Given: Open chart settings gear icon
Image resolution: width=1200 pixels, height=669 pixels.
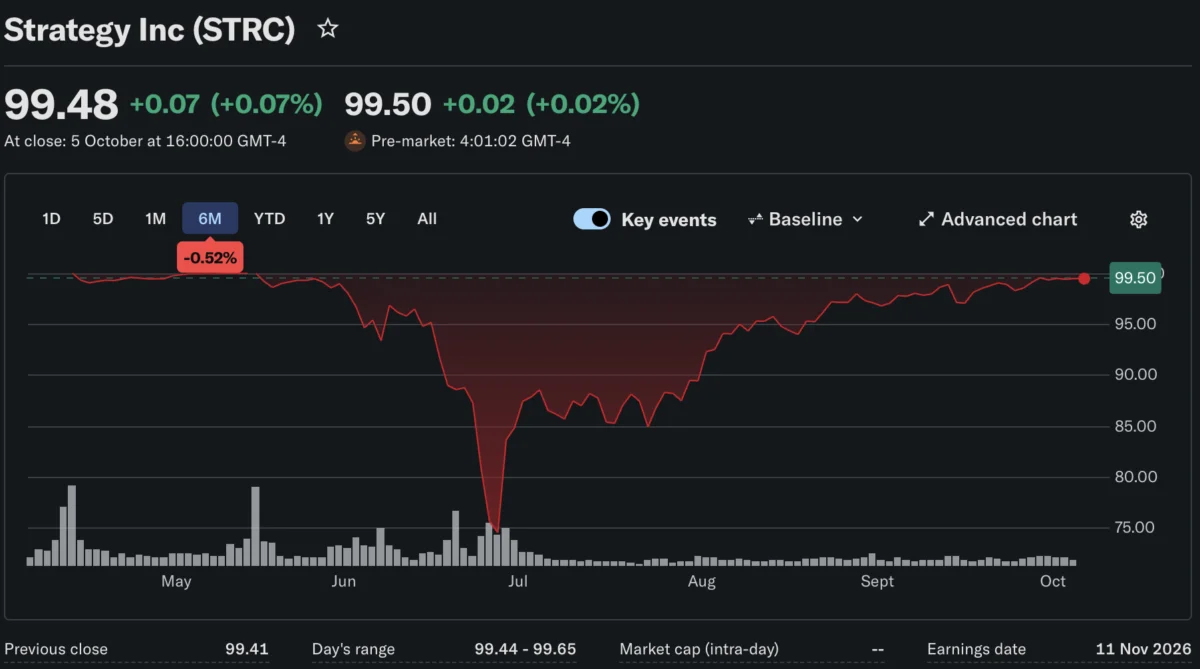Looking at the screenshot, I should click(x=1138, y=219).
